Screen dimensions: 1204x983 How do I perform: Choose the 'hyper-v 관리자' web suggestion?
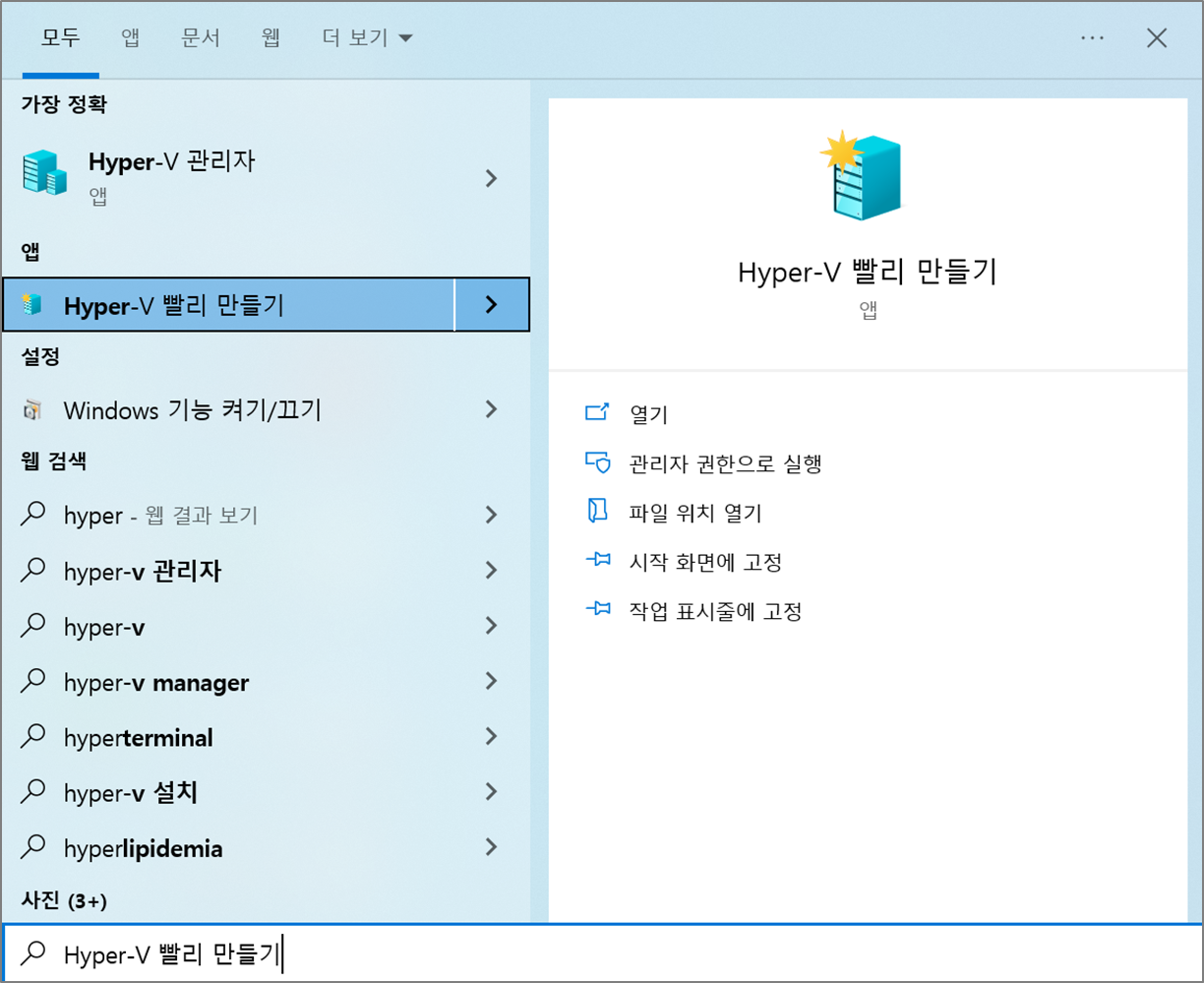266,571
